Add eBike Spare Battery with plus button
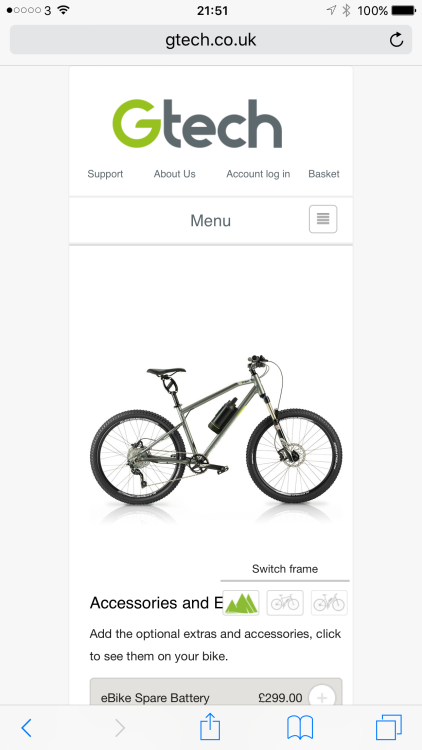Image resolution: width=422 pixels, height=750 pixels. [x=322, y=698]
